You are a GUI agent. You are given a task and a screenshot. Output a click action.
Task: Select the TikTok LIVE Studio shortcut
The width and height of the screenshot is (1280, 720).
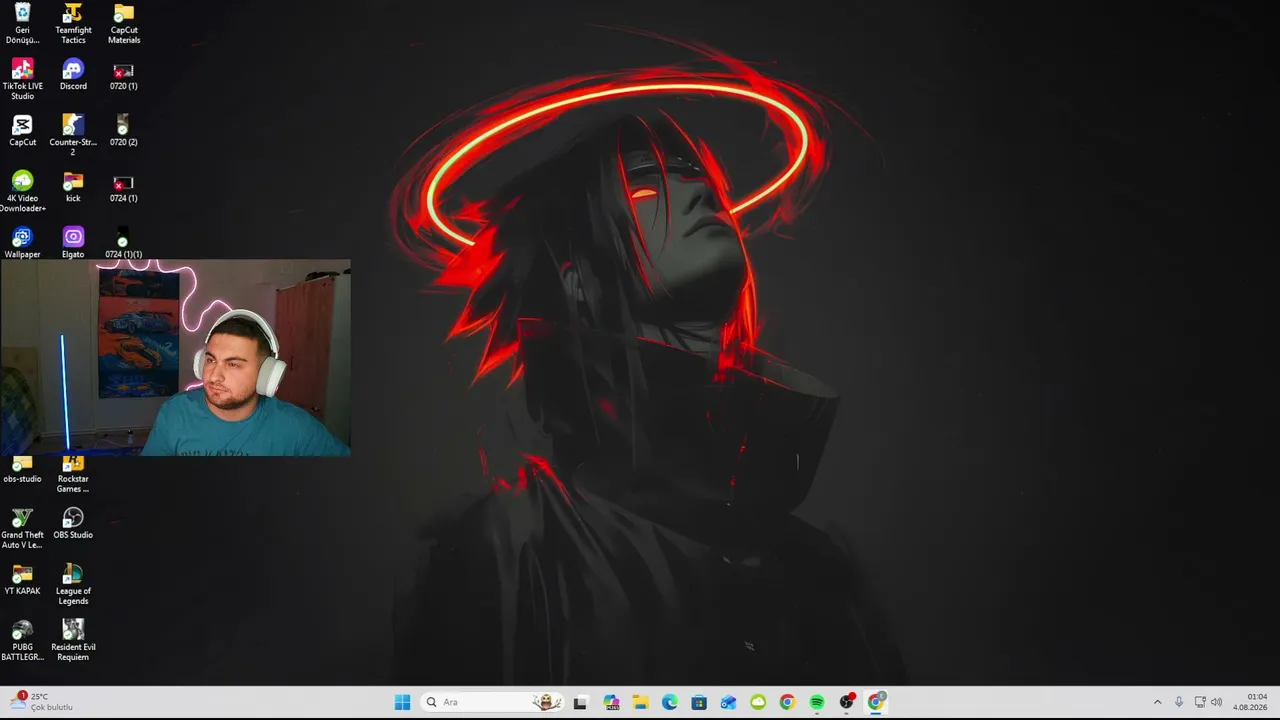22,80
